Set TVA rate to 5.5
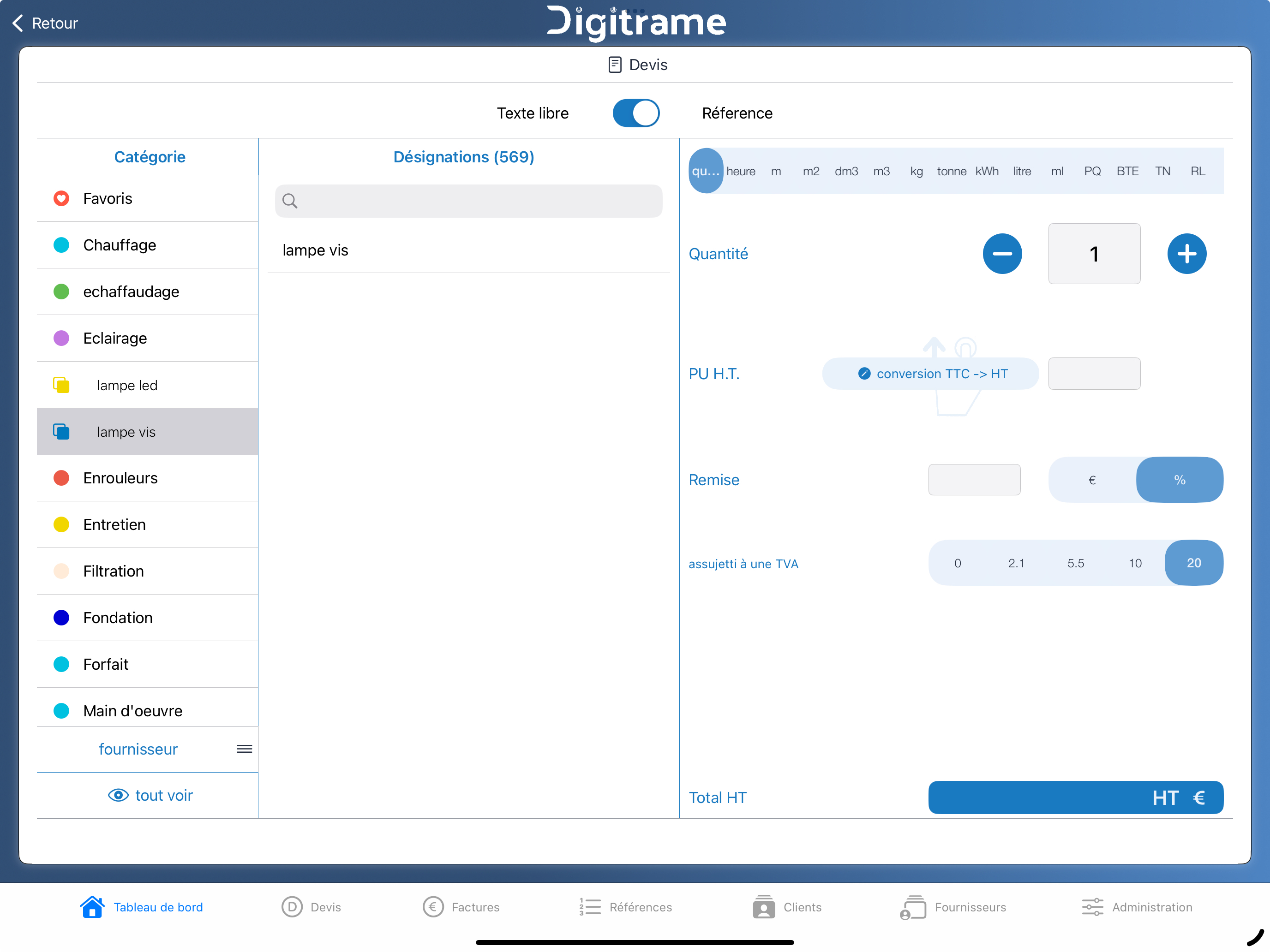The image size is (1270, 952). pyautogui.click(x=1075, y=563)
